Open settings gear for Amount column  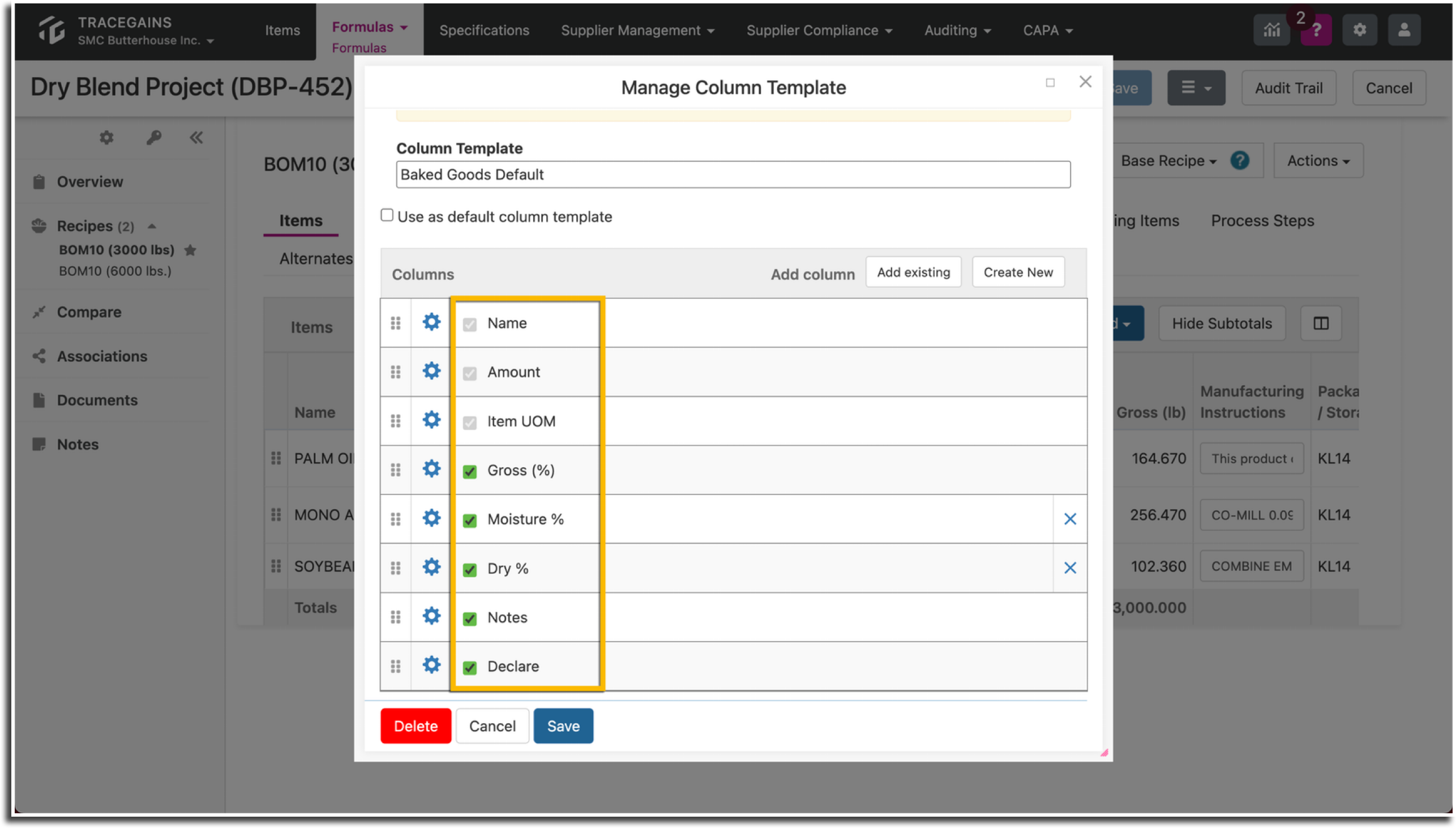[431, 372]
